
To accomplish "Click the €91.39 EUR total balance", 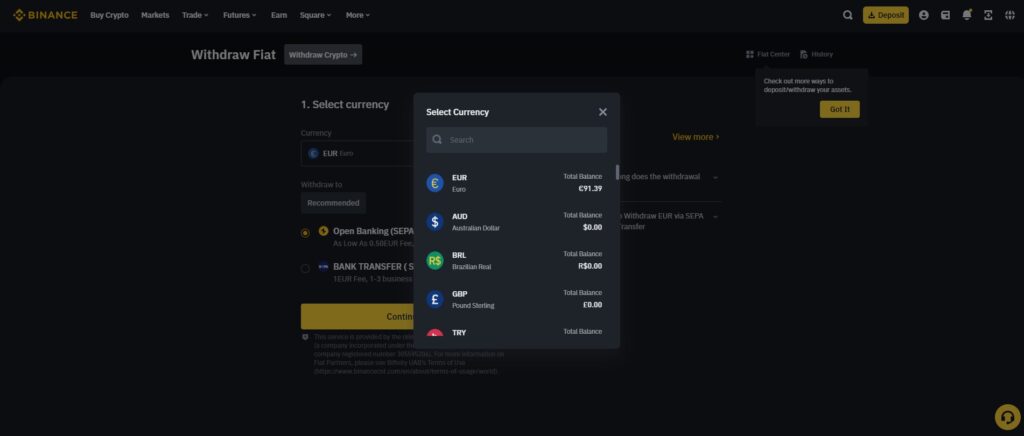I will (x=590, y=189).
